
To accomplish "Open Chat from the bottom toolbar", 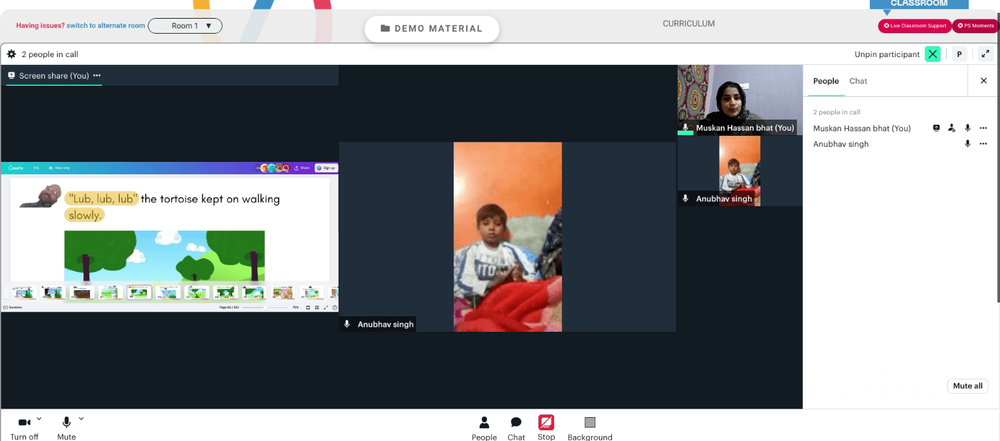I will click(516, 427).
